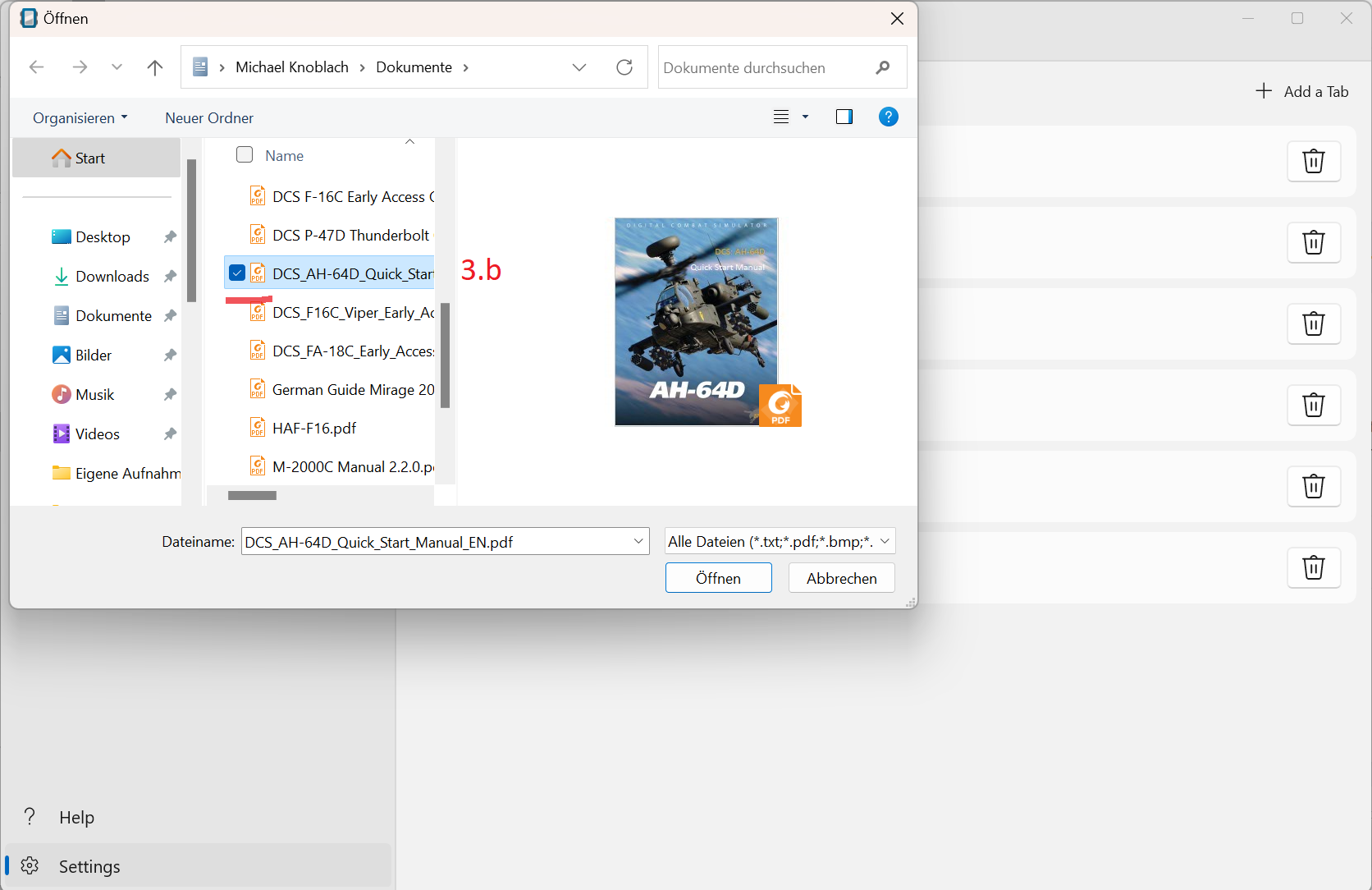Close the Öffnen dialog
1372x890 pixels.
(x=897, y=19)
